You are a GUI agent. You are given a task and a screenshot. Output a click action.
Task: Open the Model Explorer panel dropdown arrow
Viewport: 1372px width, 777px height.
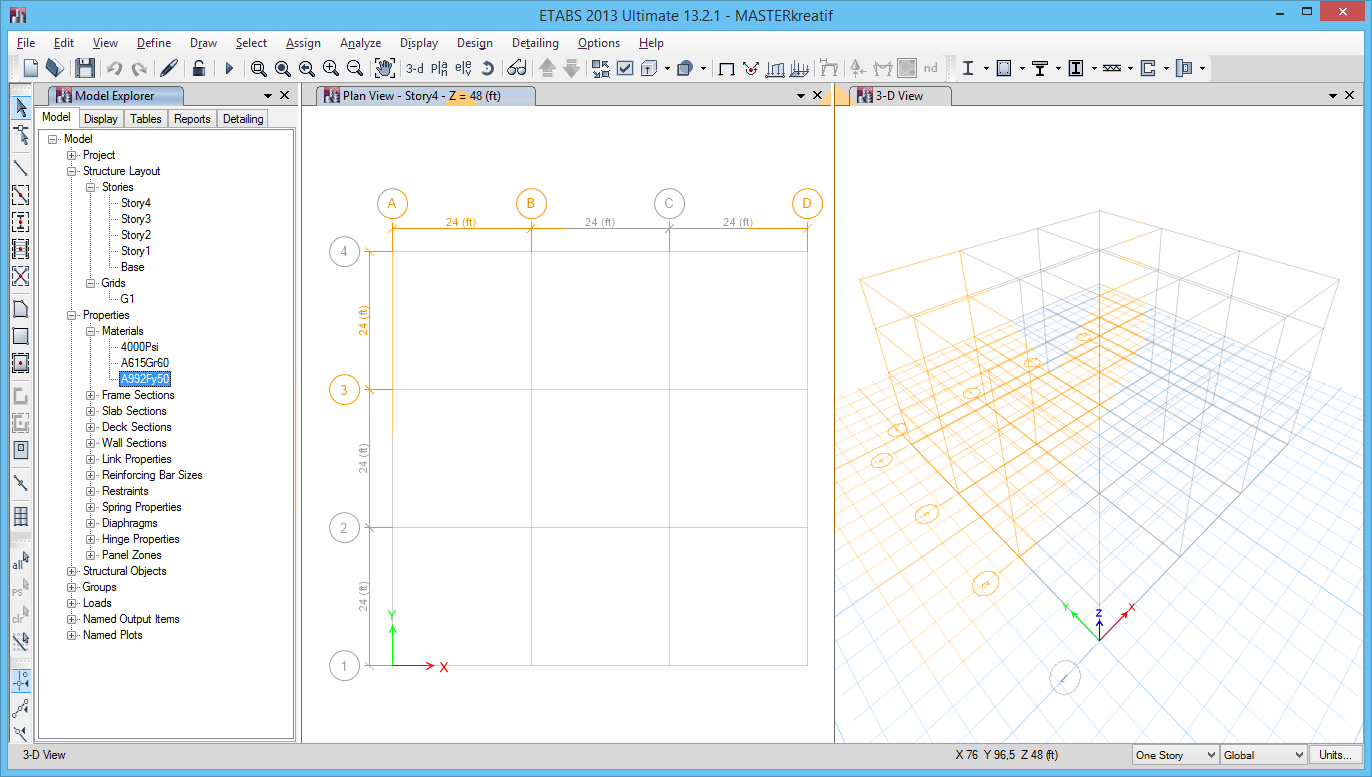tap(268, 96)
